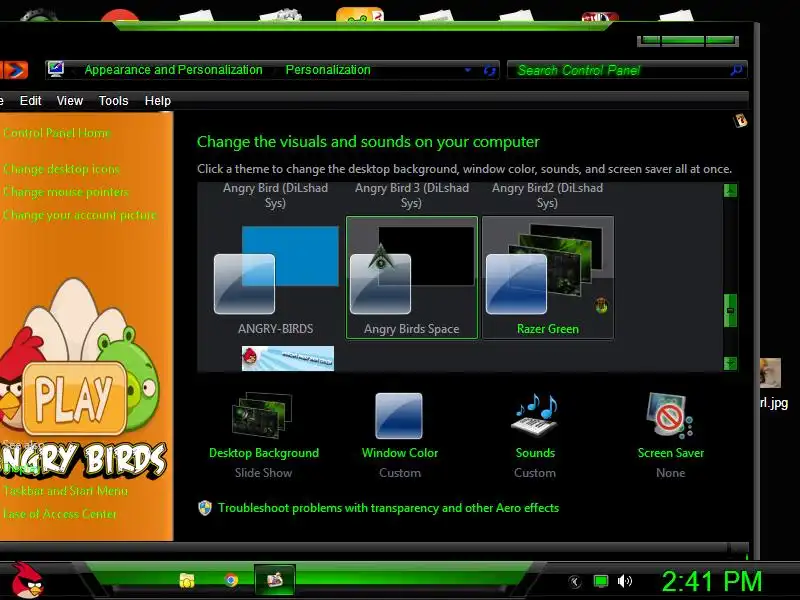Open Taskbar and Start Menu link

[x=65, y=491]
